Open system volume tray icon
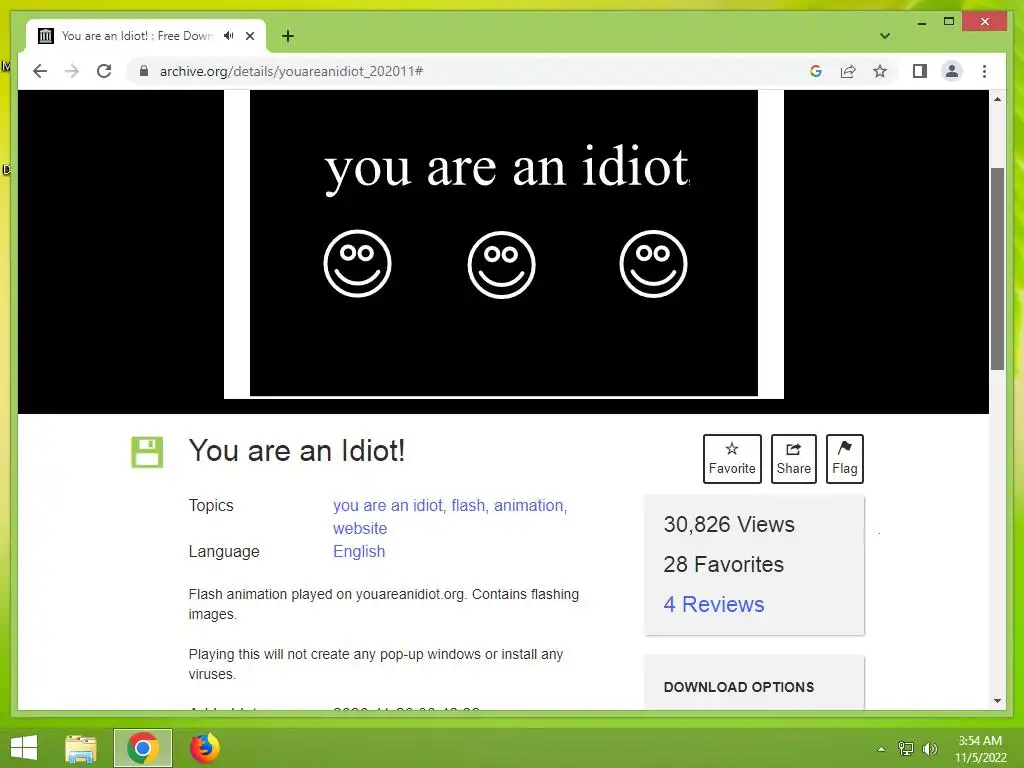Screen dimensions: 1024x768 (x=930, y=749)
